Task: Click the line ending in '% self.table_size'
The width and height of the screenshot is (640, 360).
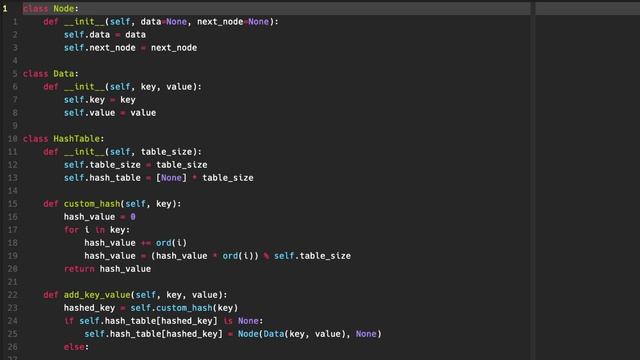Action: pyautogui.click(x=218, y=256)
